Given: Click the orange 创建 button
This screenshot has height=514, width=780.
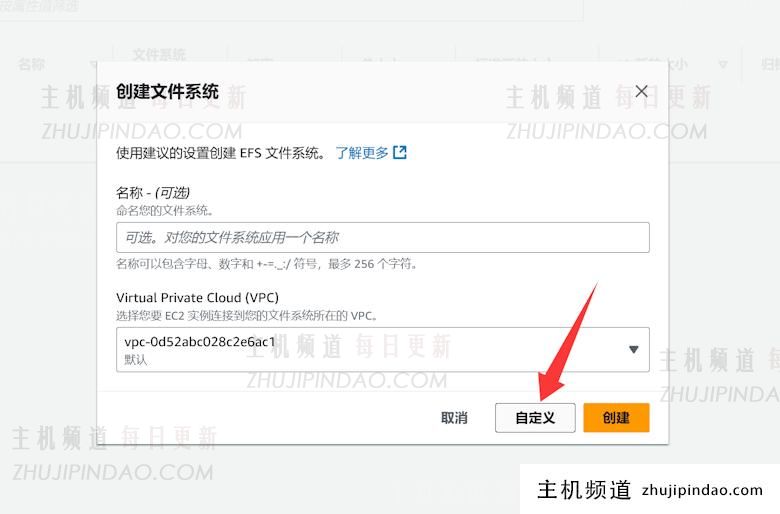Looking at the screenshot, I should pos(616,418).
